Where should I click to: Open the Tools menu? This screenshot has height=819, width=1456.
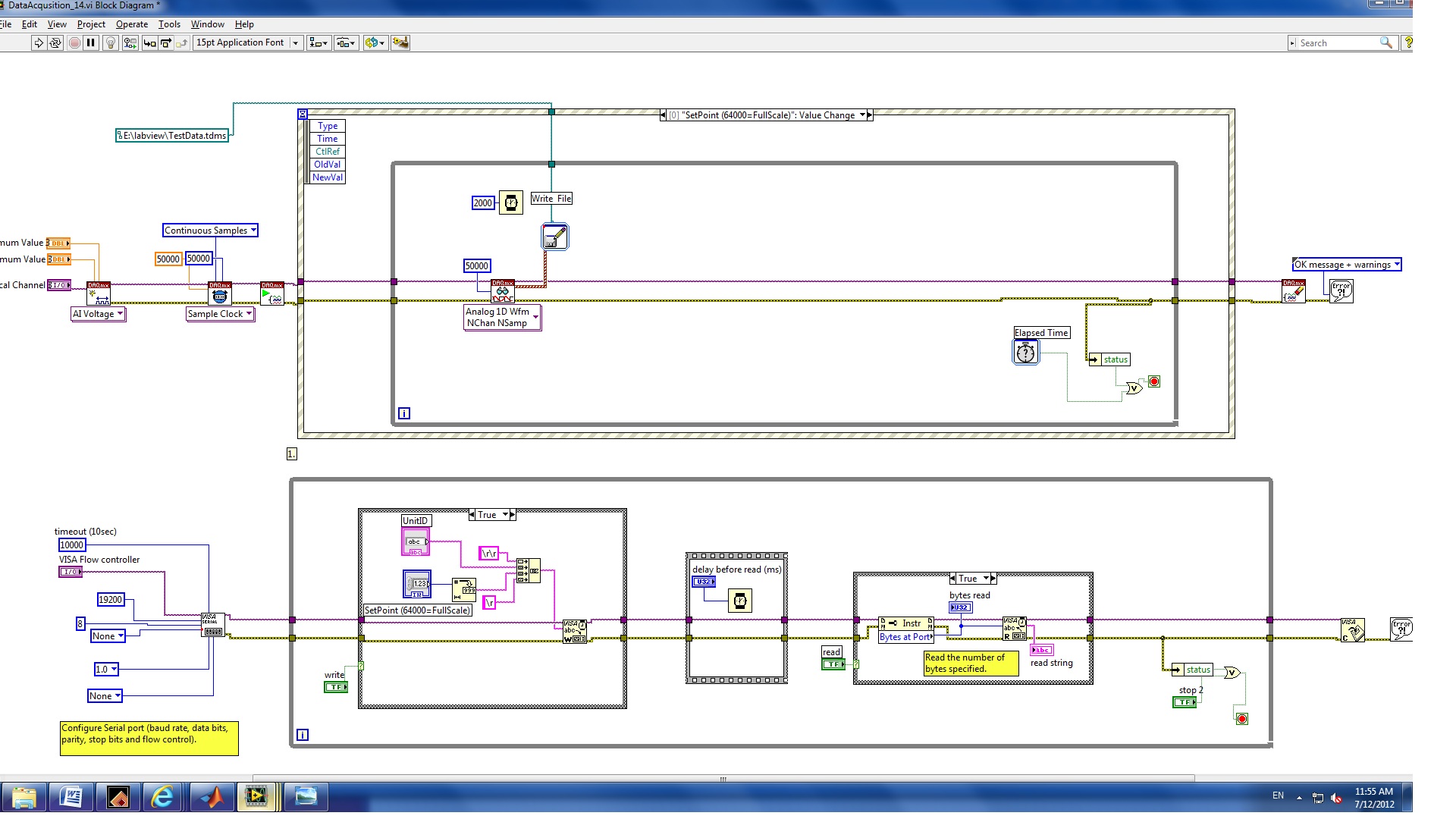pyautogui.click(x=169, y=24)
